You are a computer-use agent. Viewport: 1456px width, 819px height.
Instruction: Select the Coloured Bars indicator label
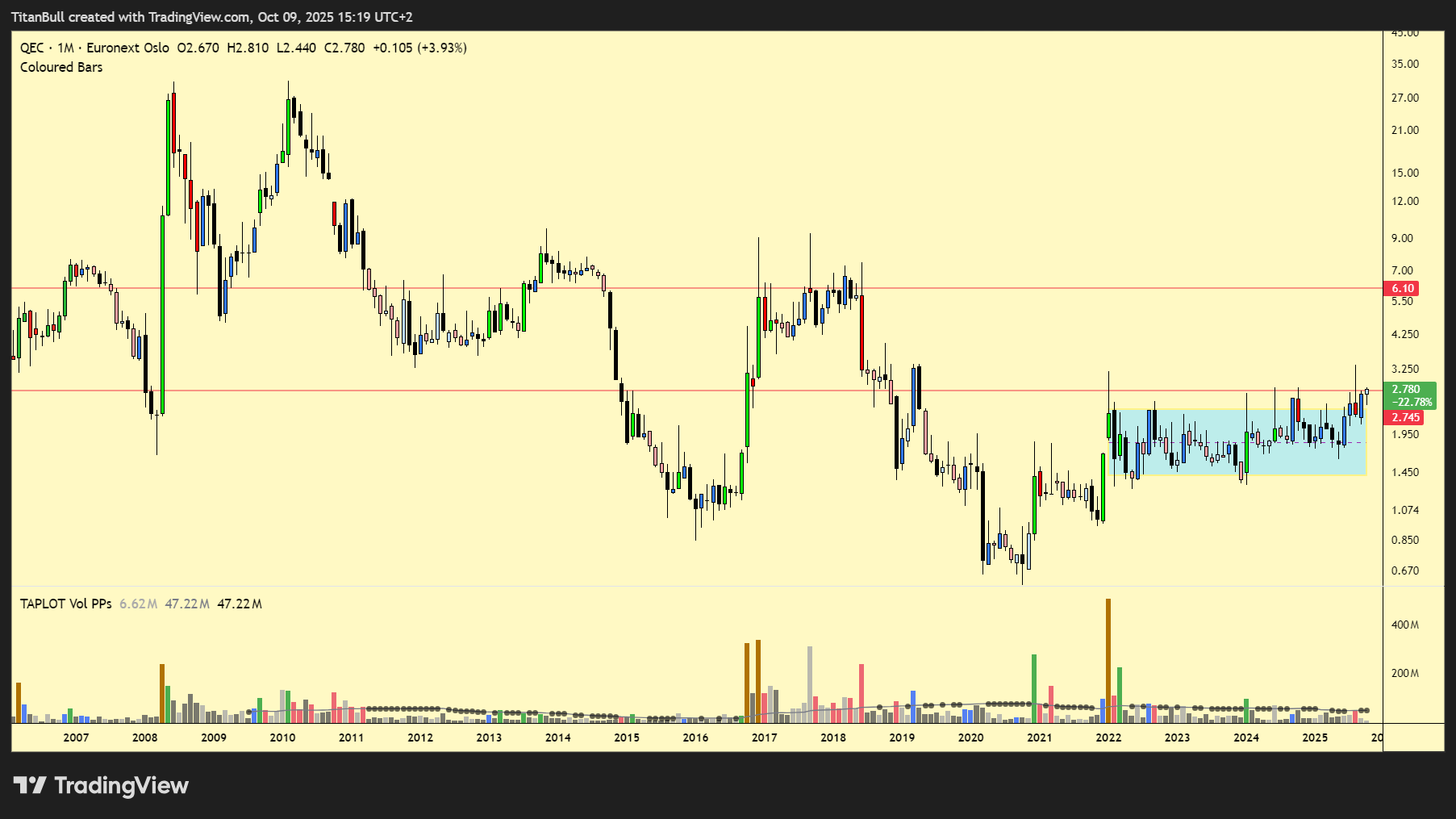[x=61, y=68]
